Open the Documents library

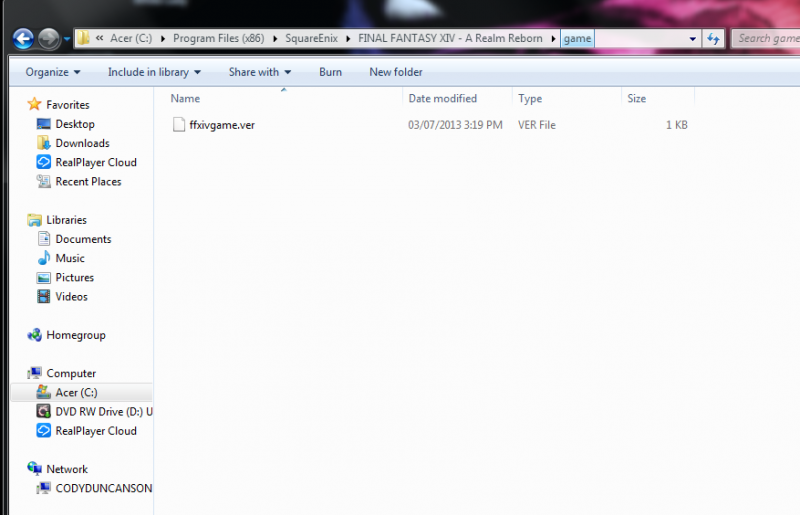pyautogui.click(x=83, y=239)
